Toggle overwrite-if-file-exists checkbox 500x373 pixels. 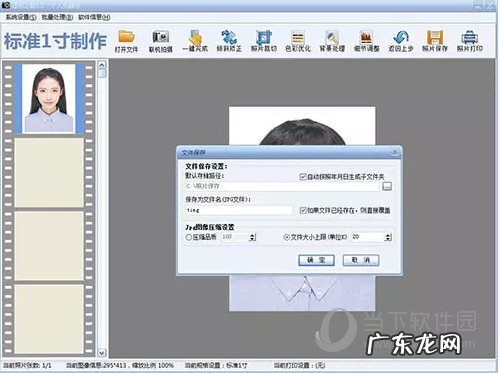tap(303, 210)
